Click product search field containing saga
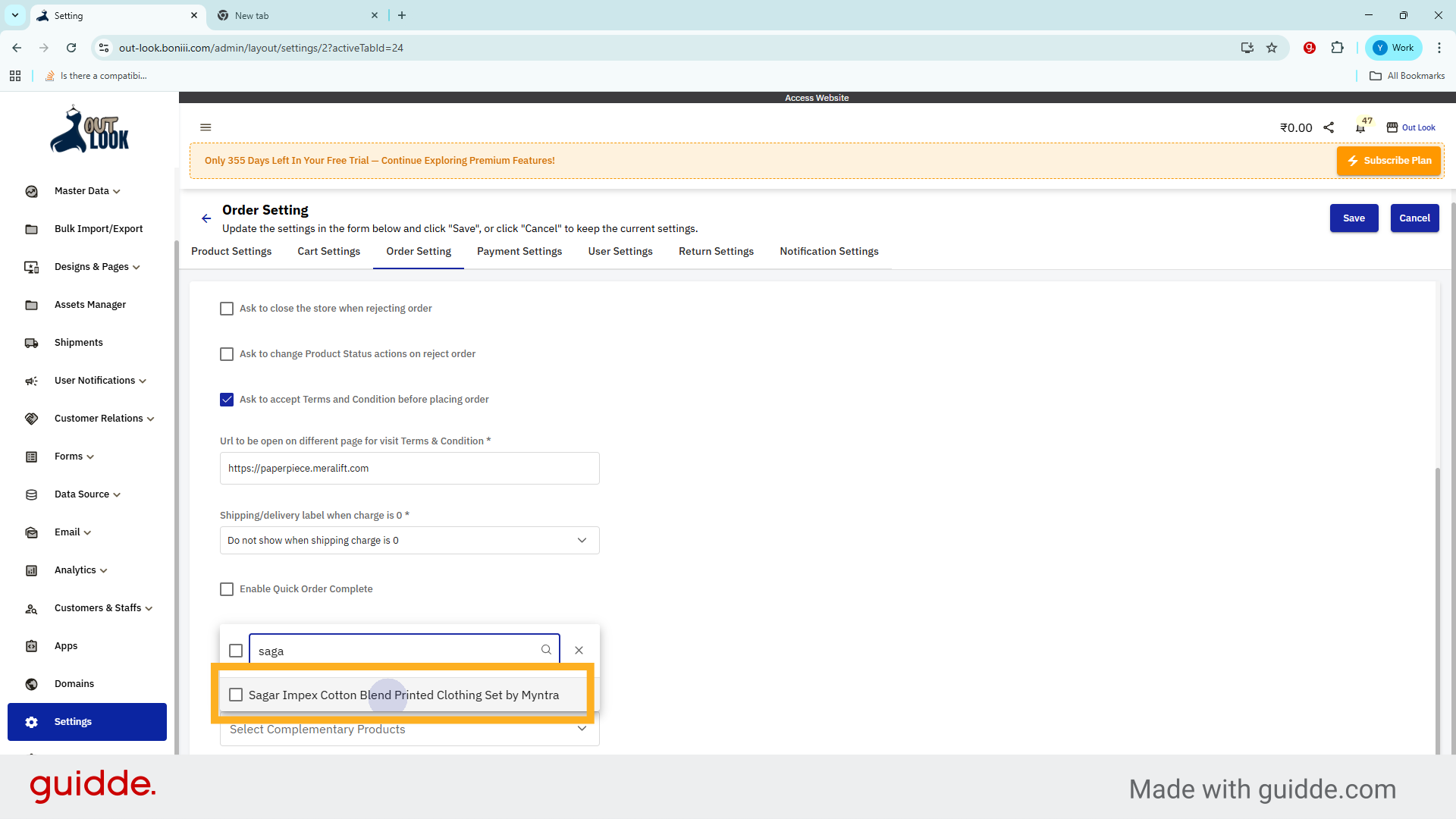The image size is (1456, 819). 404,650
